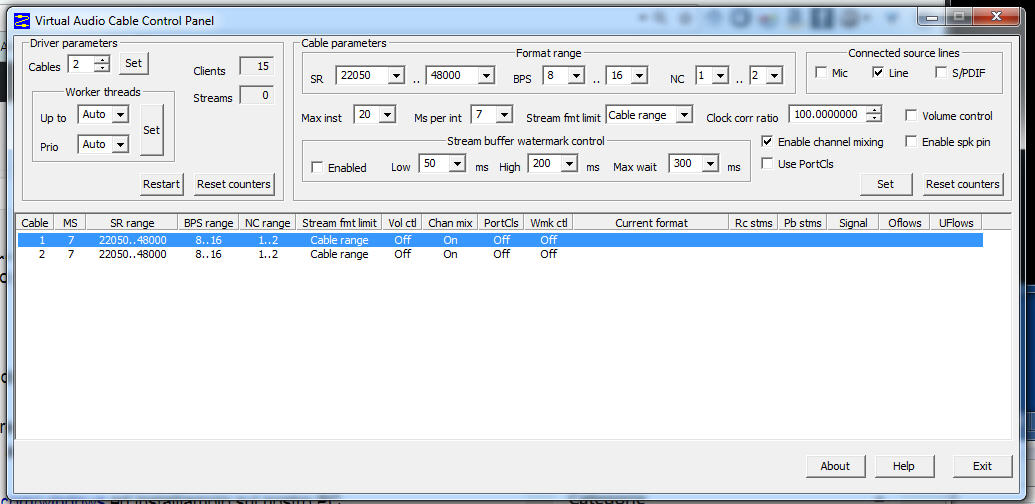Click the Signal column header

point(853,223)
